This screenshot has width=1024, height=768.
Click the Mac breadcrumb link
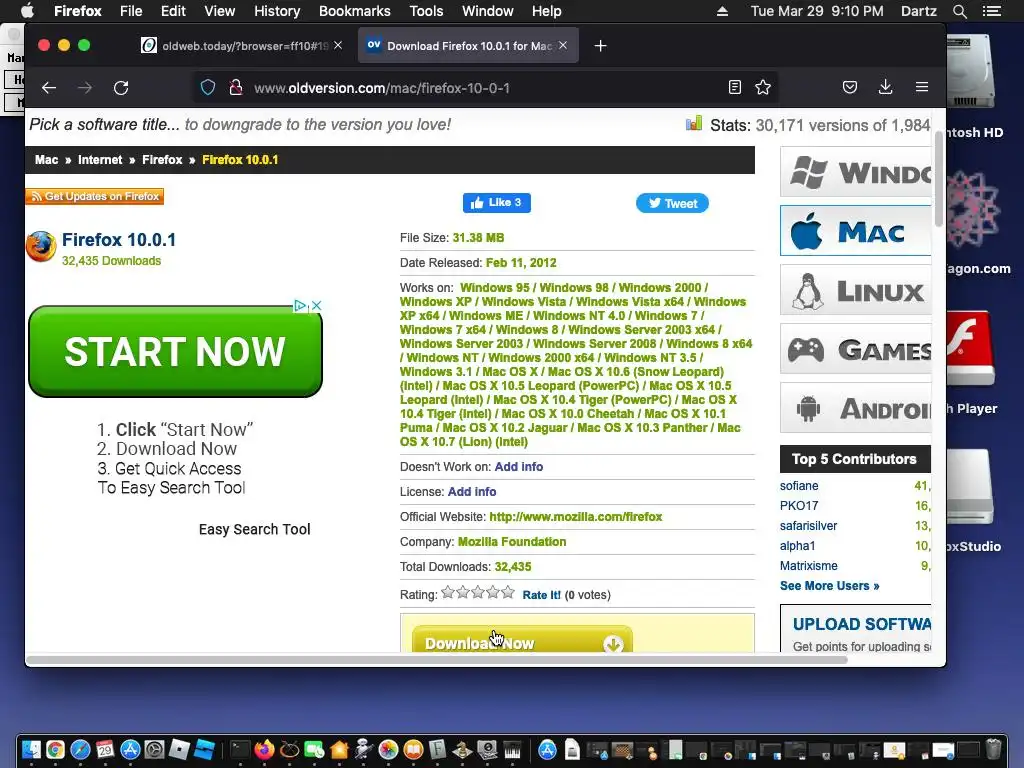pos(46,160)
